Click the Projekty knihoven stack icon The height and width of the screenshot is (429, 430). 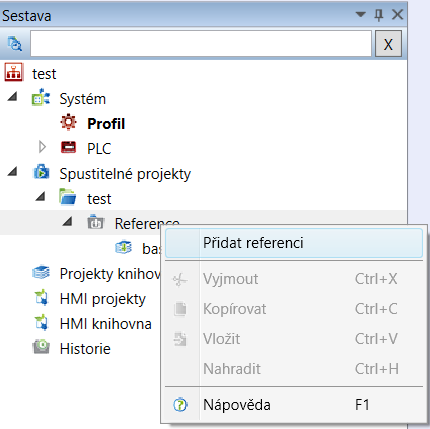click(x=41, y=272)
